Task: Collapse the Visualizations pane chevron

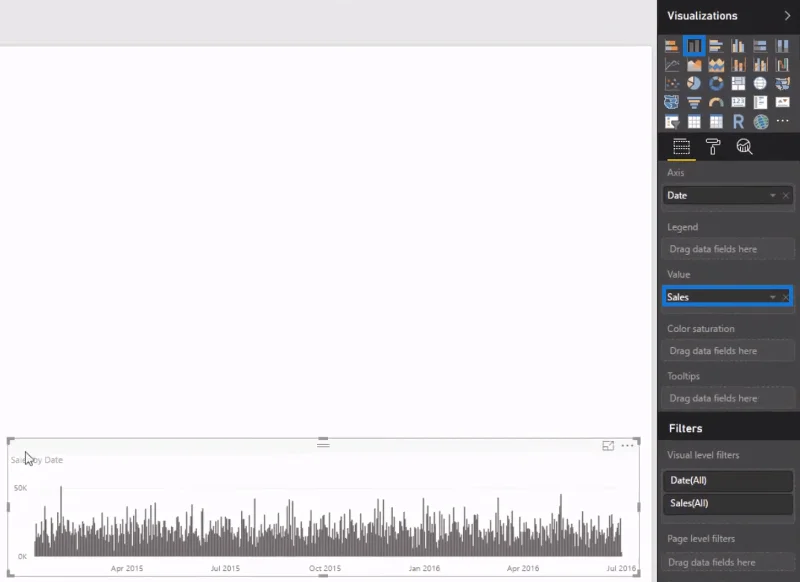Action: coord(787,16)
